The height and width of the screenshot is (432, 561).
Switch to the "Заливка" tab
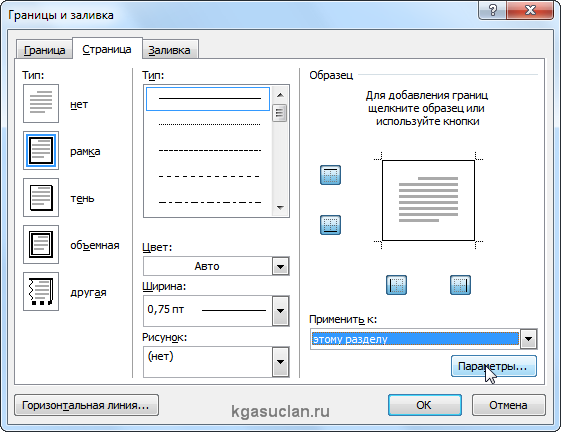(x=169, y=50)
